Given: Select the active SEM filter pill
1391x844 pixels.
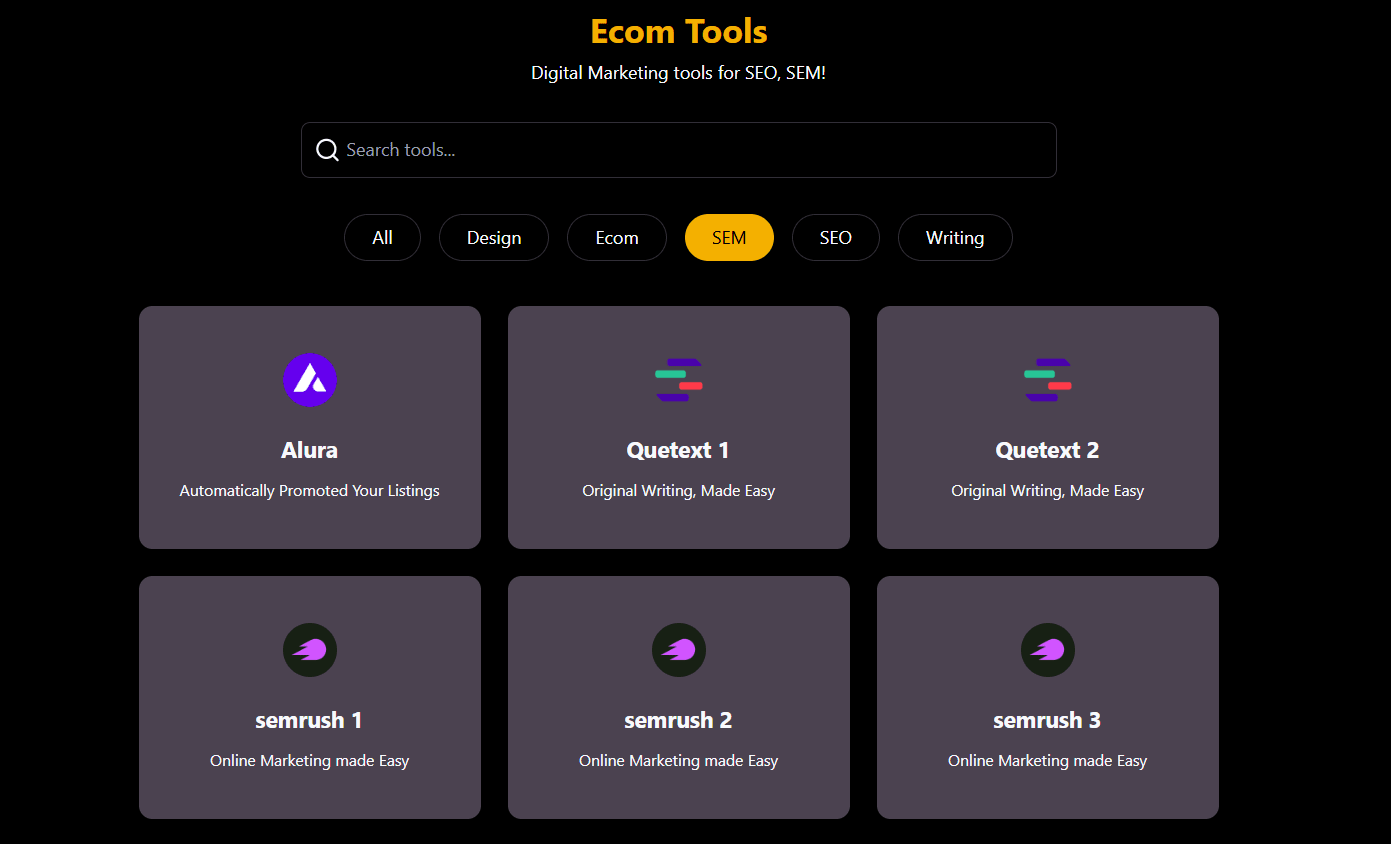Looking at the screenshot, I should click(729, 238).
